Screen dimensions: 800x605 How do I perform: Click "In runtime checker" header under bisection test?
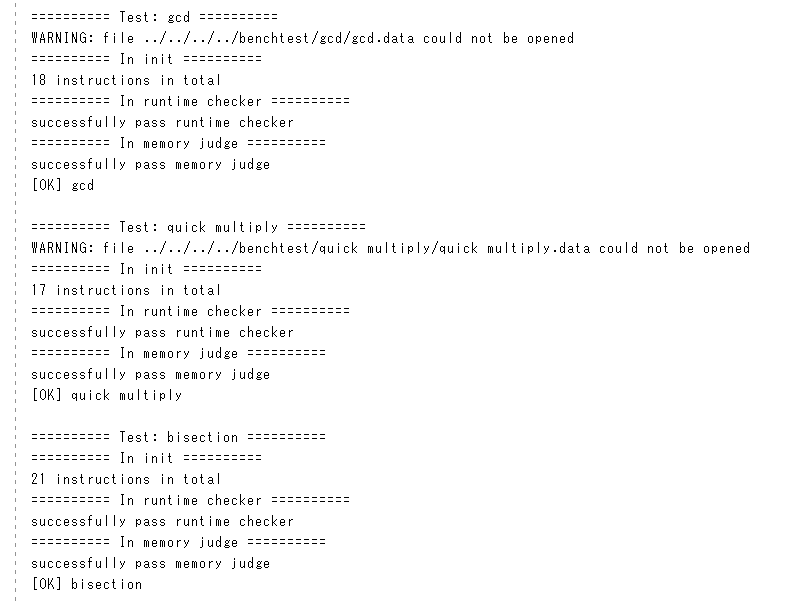pyautogui.click(x=190, y=500)
